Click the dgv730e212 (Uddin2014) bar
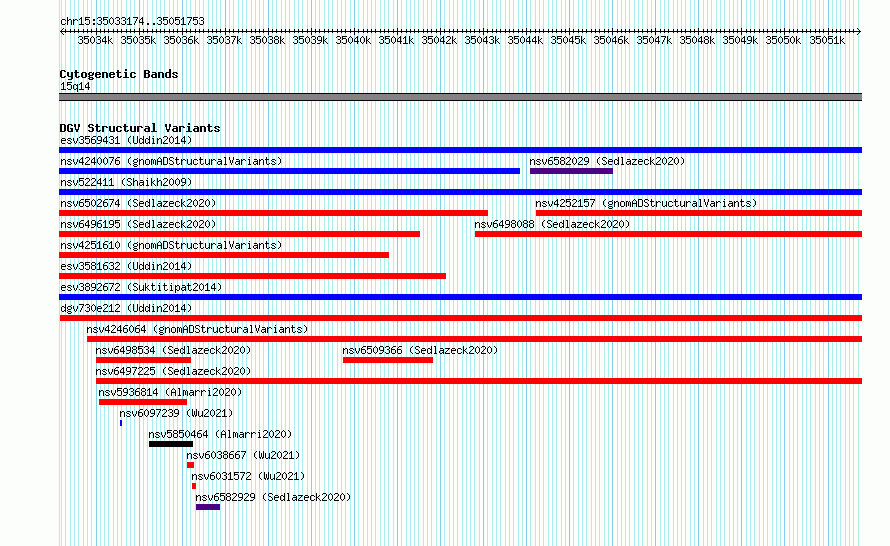Screen dimensions: 890x546 pyautogui.click(x=460, y=318)
